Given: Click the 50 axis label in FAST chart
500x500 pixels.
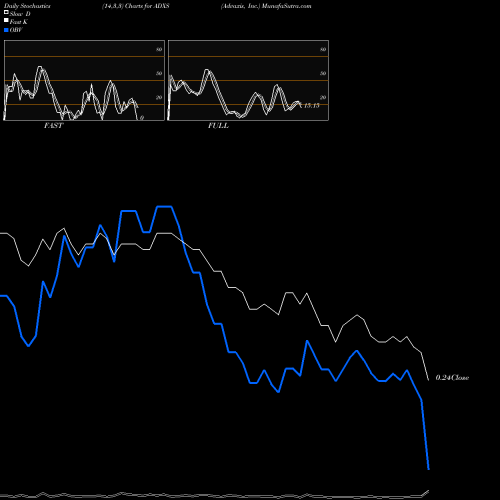Looking at the screenshot, I should 159,73.
